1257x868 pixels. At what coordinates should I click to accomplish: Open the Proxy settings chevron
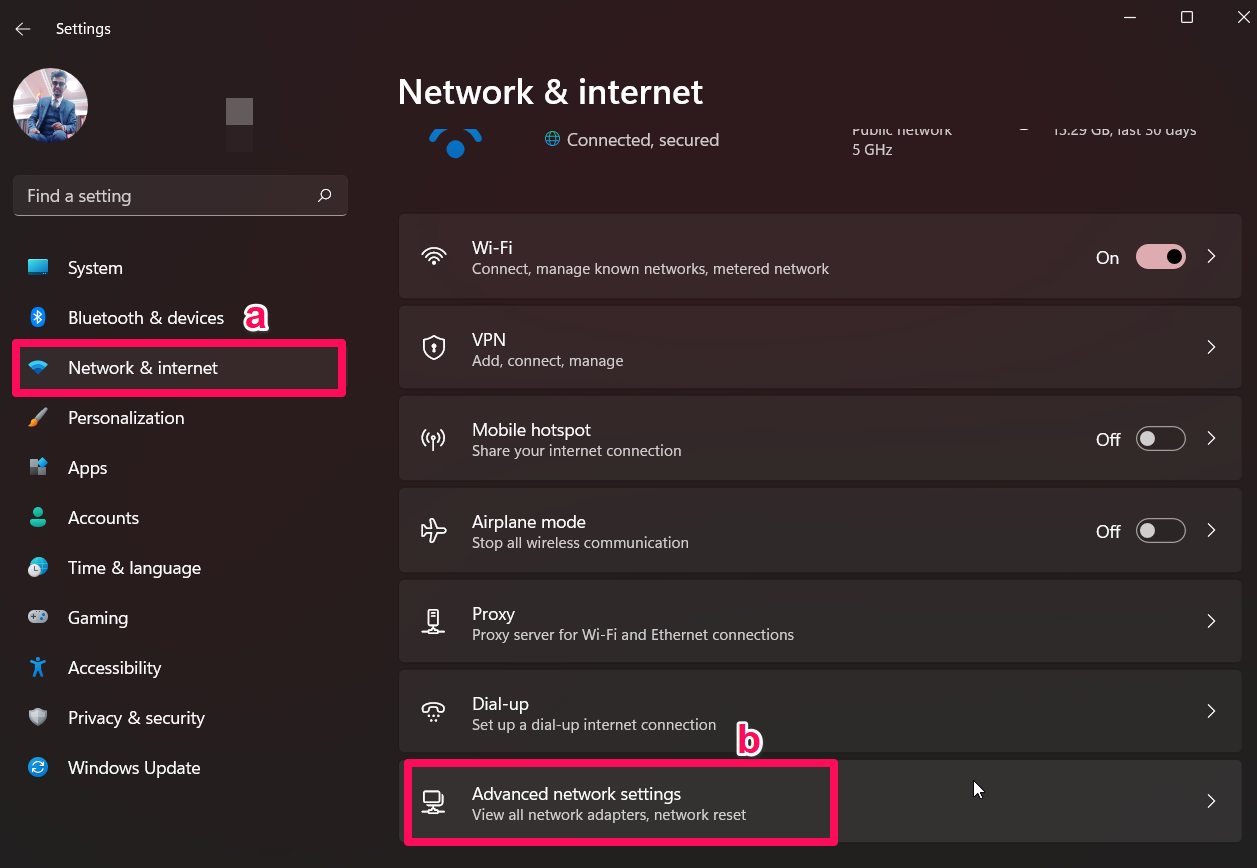click(1211, 621)
